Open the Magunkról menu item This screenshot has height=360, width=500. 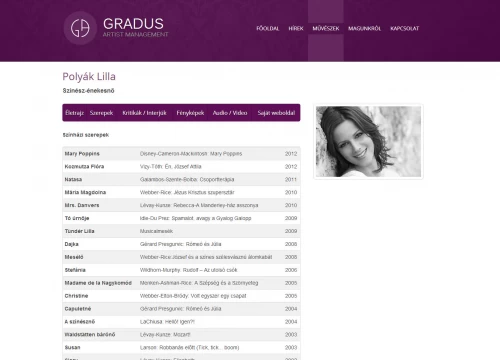364,29
